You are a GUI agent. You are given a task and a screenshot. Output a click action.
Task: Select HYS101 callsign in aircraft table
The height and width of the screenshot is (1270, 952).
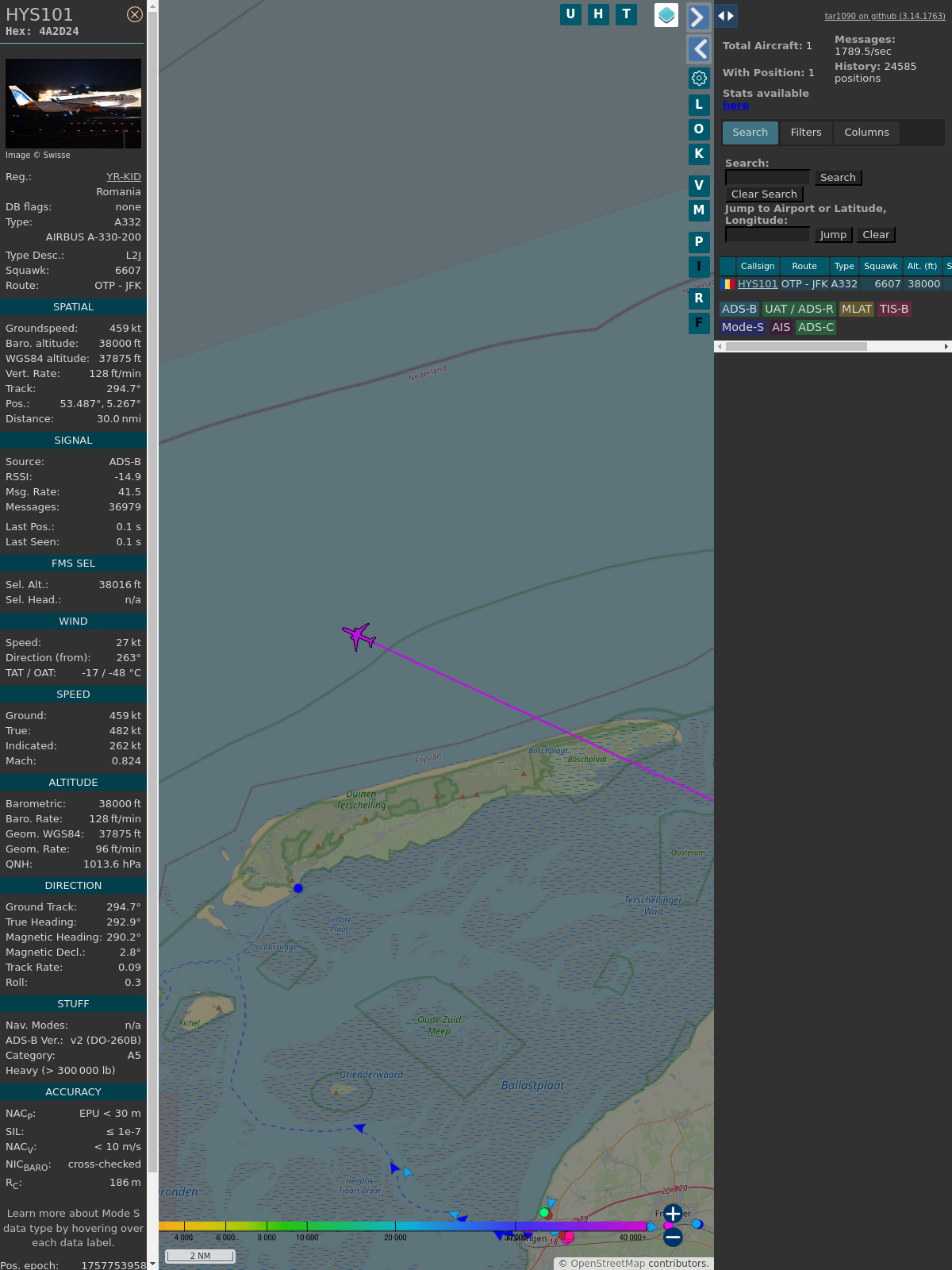point(758,284)
